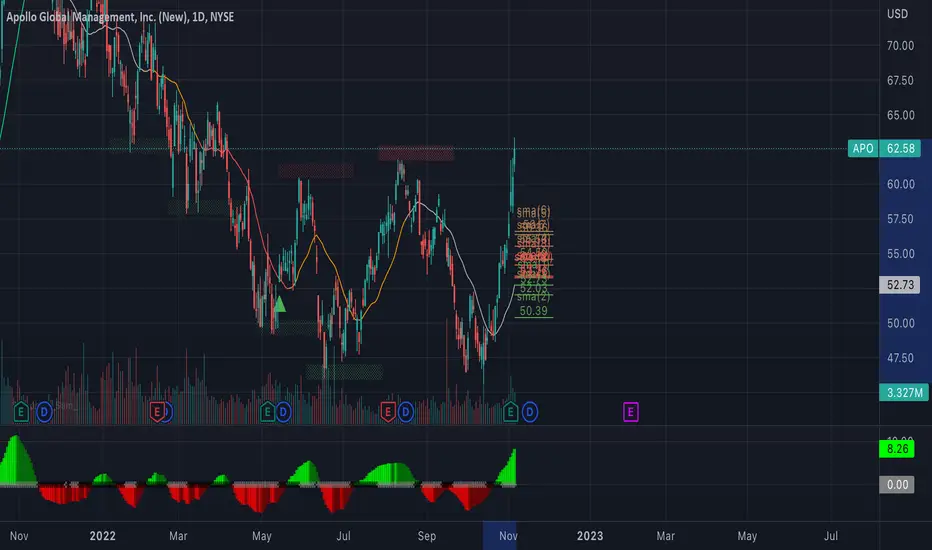Click the green up-triangle signal marker near May
932x550 pixels.
(x=279, y=304)
